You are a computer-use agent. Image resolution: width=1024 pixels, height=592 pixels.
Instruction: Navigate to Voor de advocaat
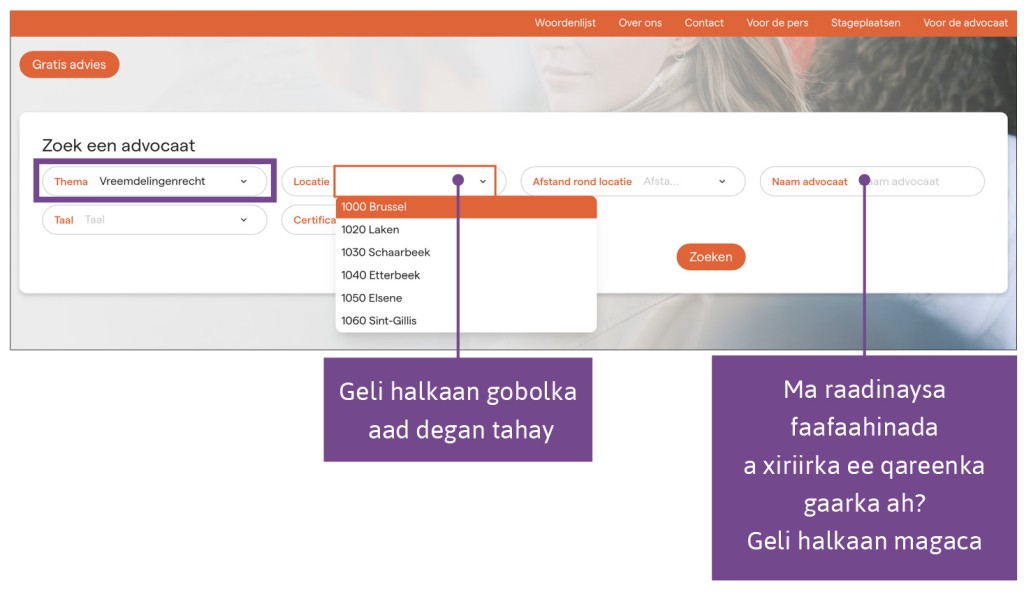(964, 22)
